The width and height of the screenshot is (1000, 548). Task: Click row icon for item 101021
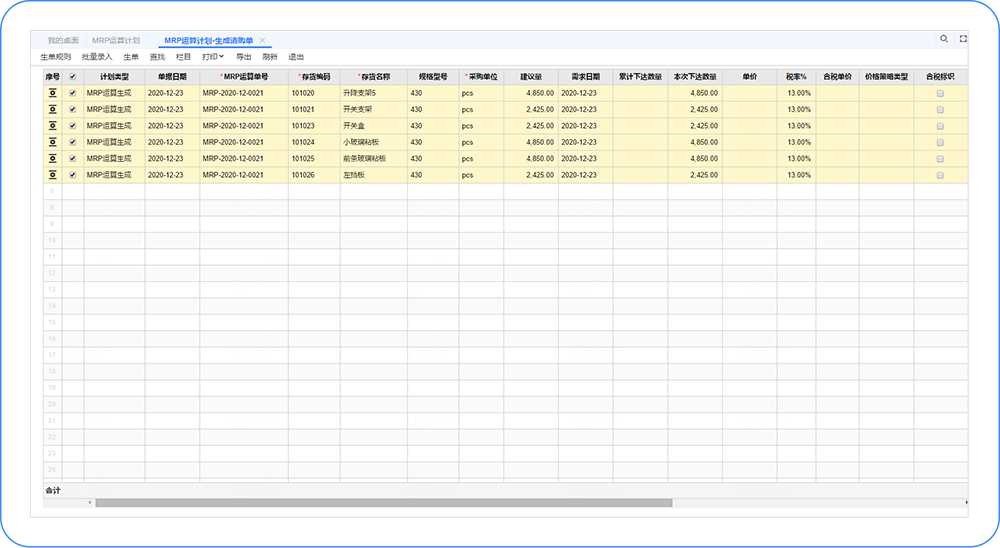(52, 109)
